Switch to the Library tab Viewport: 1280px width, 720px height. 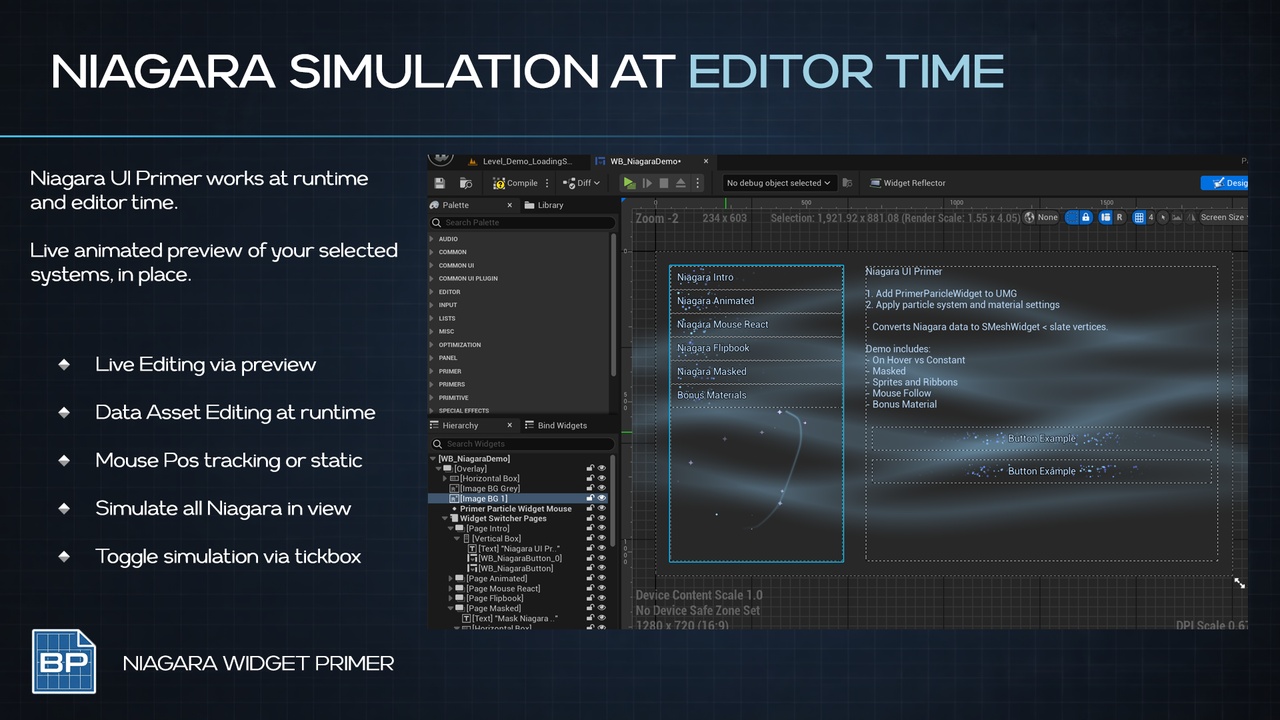click(544, 205)
